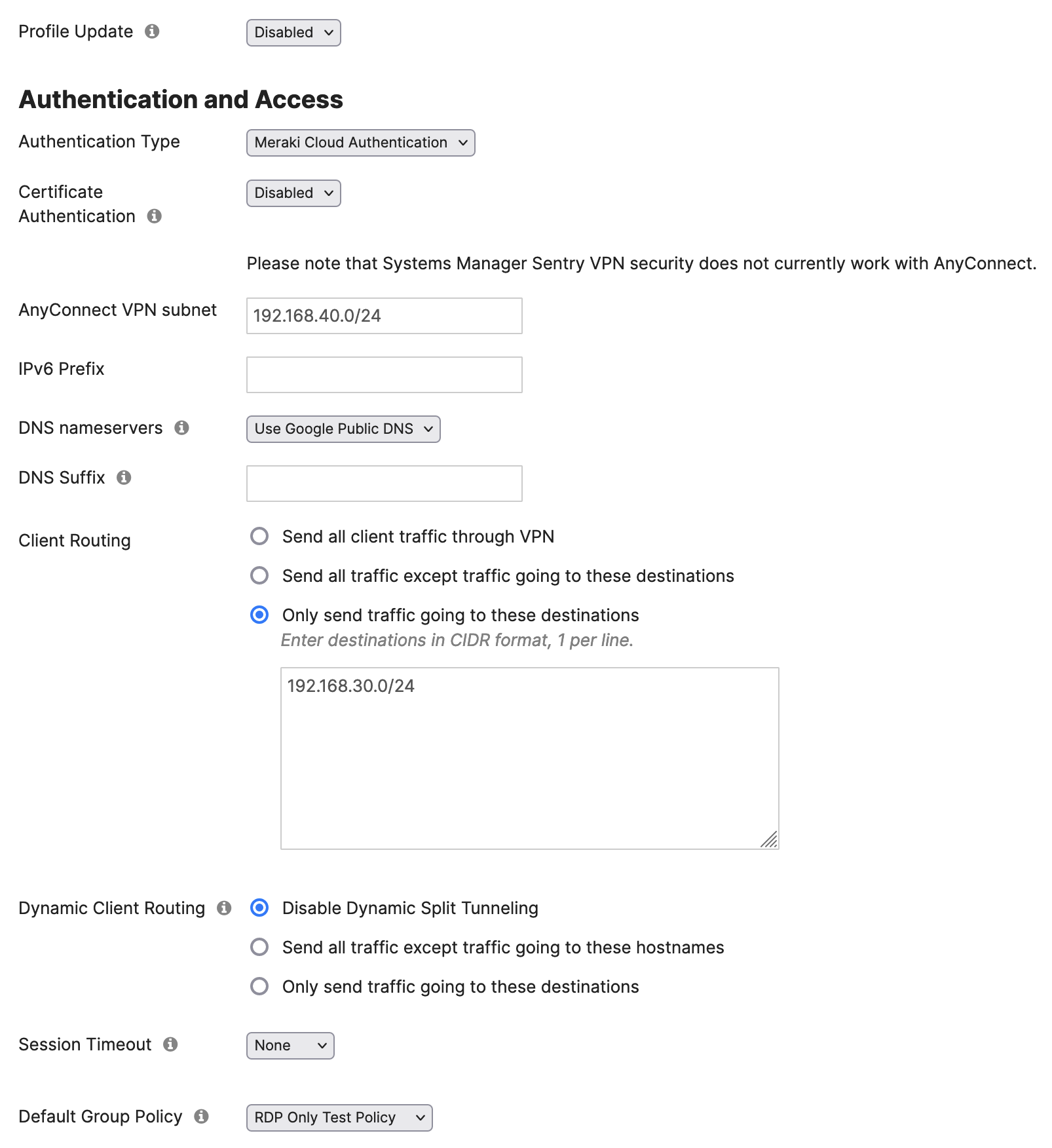This screenshot has width=1052, height=1148.
Task: Open the Profile Update dropdown
Action: click(x=293, y=32)
